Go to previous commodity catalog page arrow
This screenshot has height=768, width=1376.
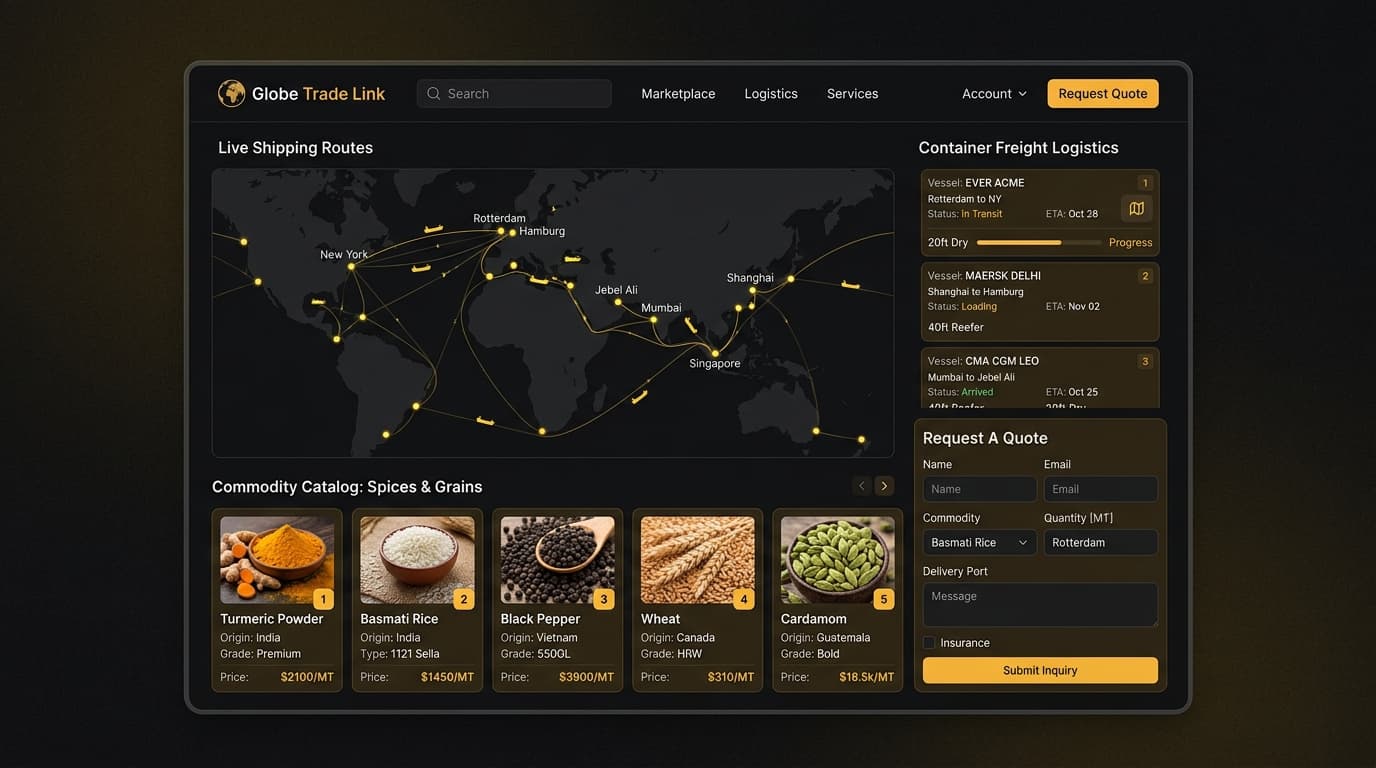click(x=862, y=486)
